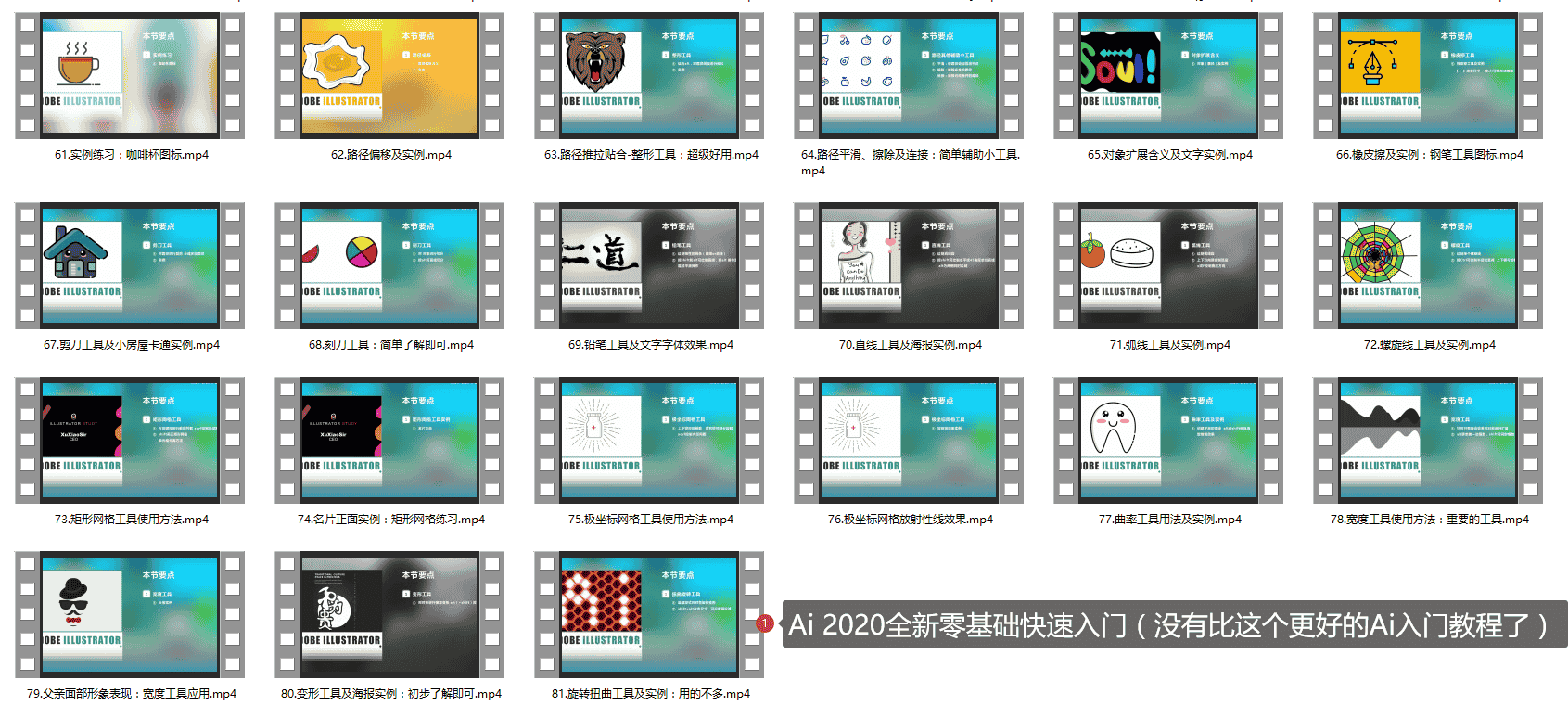
Task: Click file name 73.矩形网格工具使用方法.mp4
Action: tap(132, 520)
